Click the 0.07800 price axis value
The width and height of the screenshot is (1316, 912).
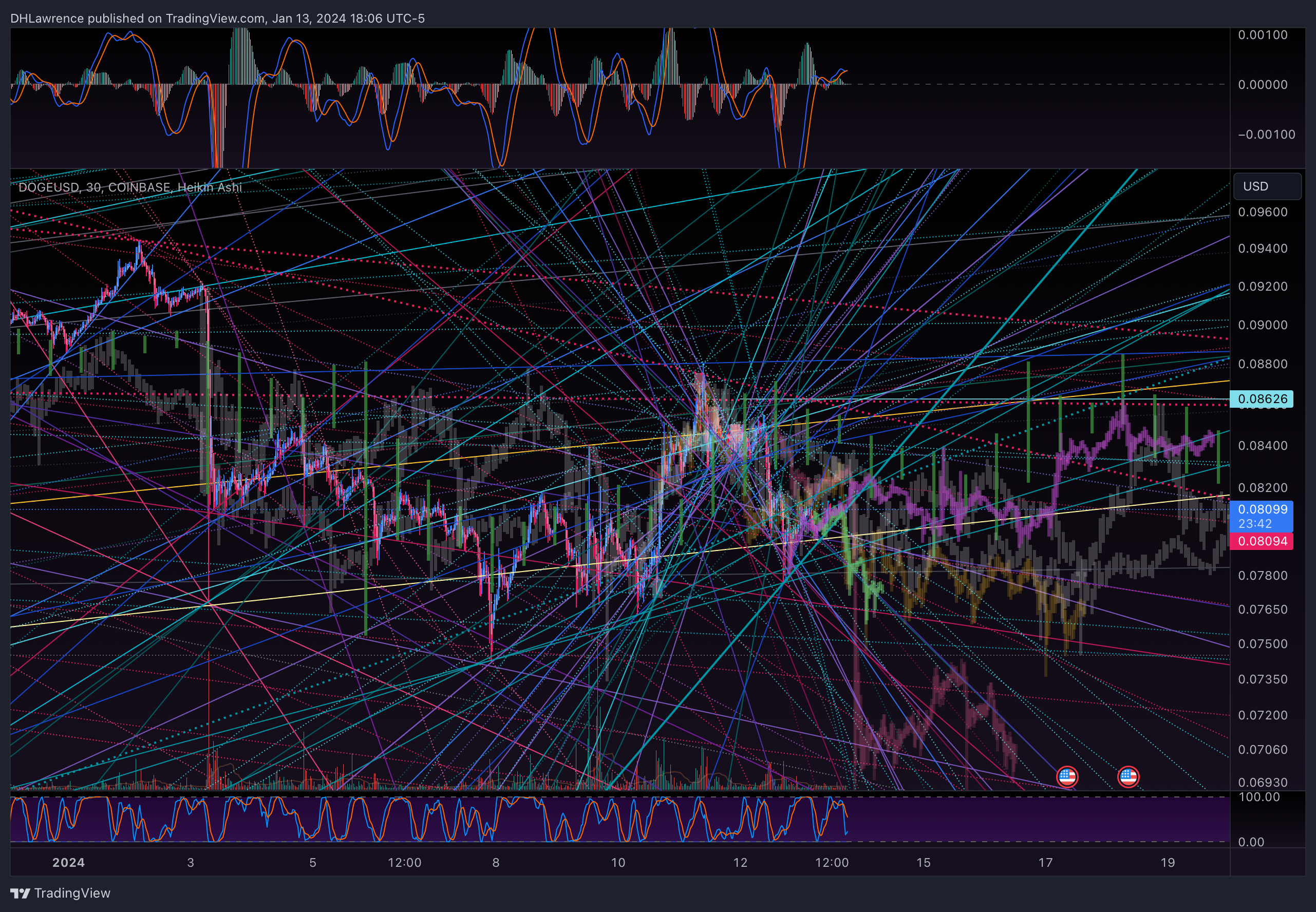(1263, 576)
